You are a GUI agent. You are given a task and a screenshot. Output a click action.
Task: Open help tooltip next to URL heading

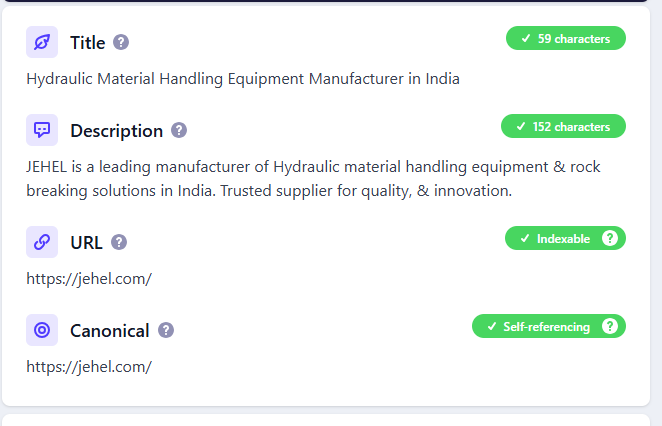click(119, 242)
